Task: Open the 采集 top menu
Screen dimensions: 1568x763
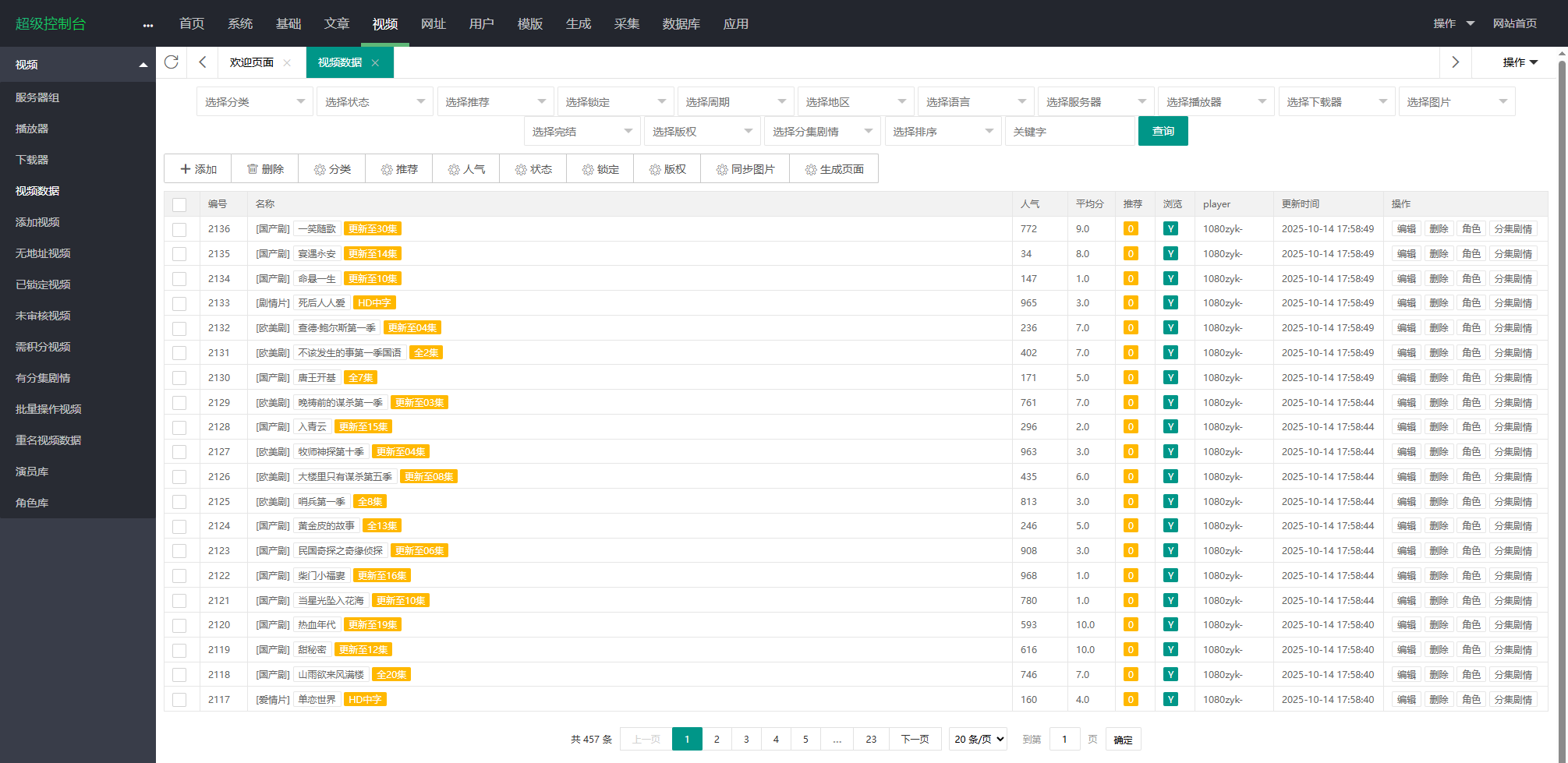Action: 626,24
